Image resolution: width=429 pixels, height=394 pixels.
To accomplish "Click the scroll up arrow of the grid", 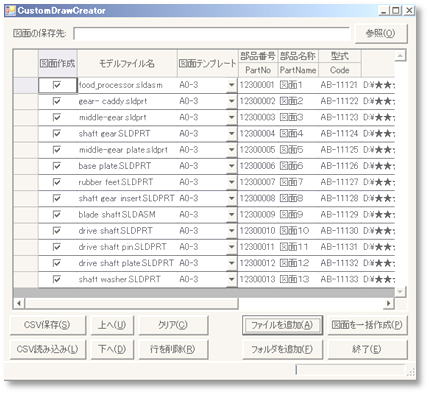I will click(x=400, y=55).
